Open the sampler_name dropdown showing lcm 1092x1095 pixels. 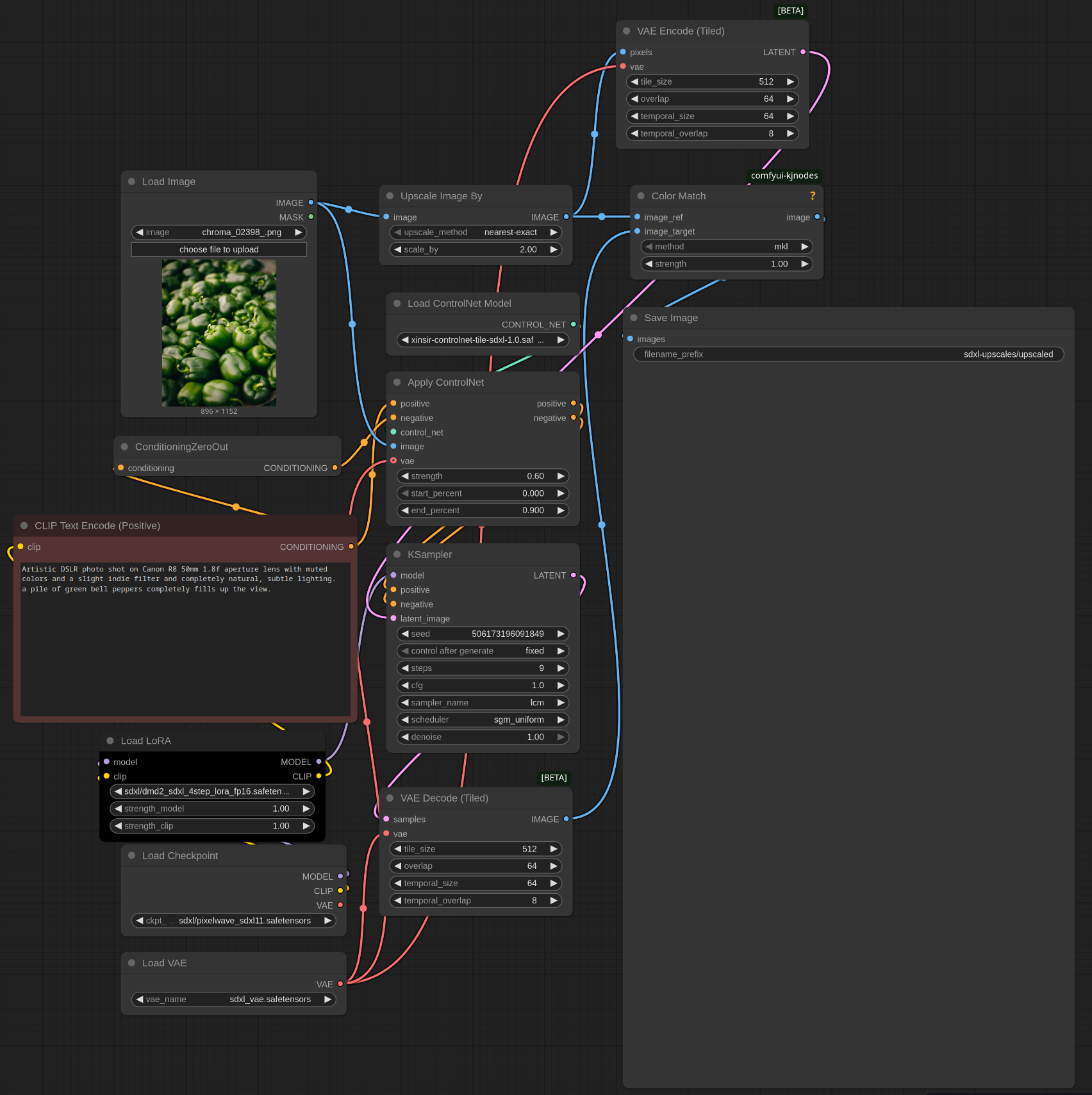coord(482,703)
